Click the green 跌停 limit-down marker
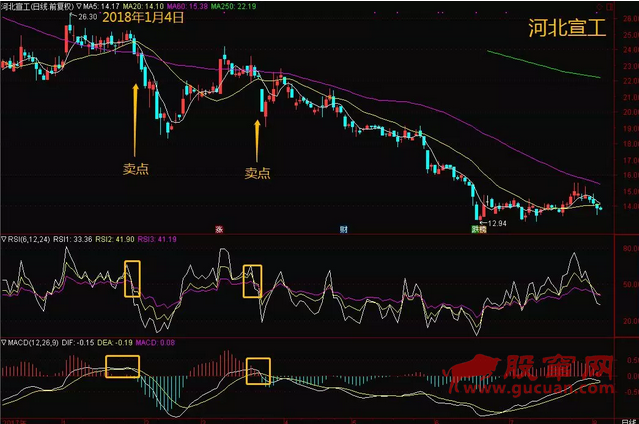 point(481,228)
